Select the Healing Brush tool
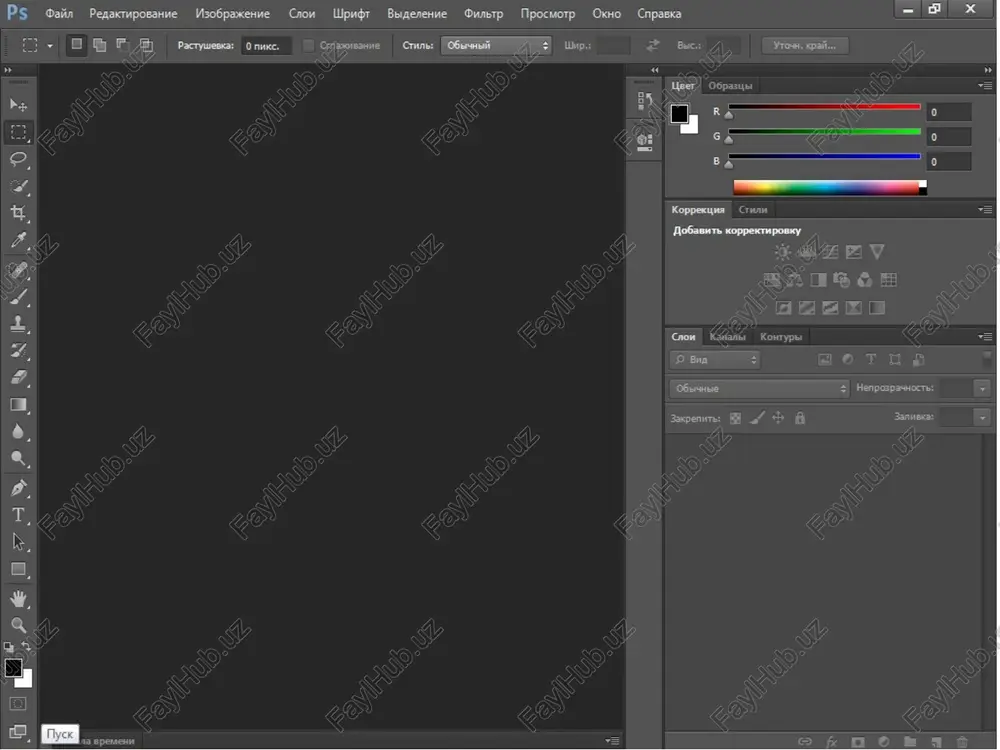Viewport: 1000px width, 750px height. click(x=18, y=270)
